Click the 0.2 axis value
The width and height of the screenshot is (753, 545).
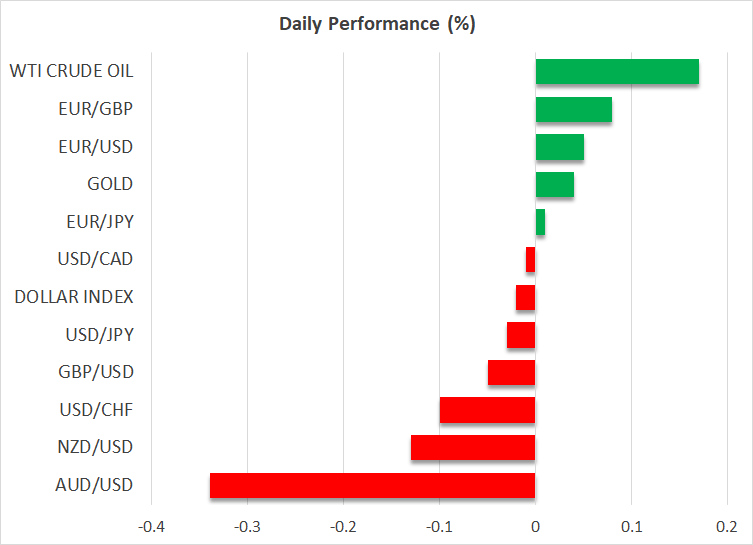point(726,526)
